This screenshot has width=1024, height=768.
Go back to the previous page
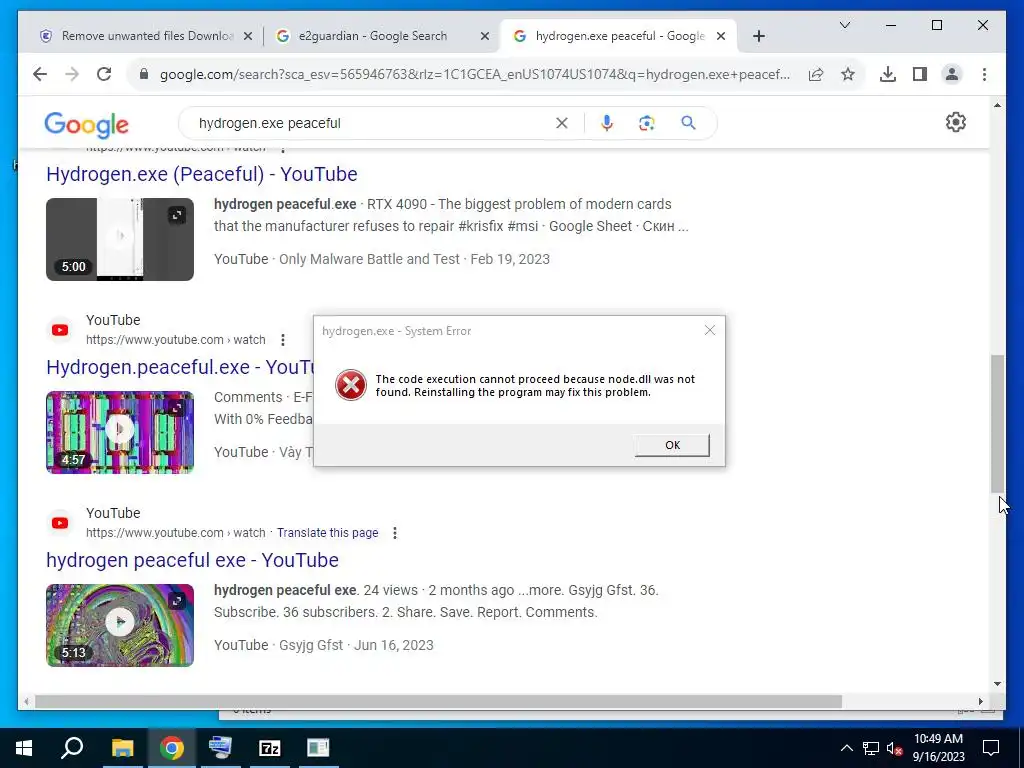[x=40, y=74]
